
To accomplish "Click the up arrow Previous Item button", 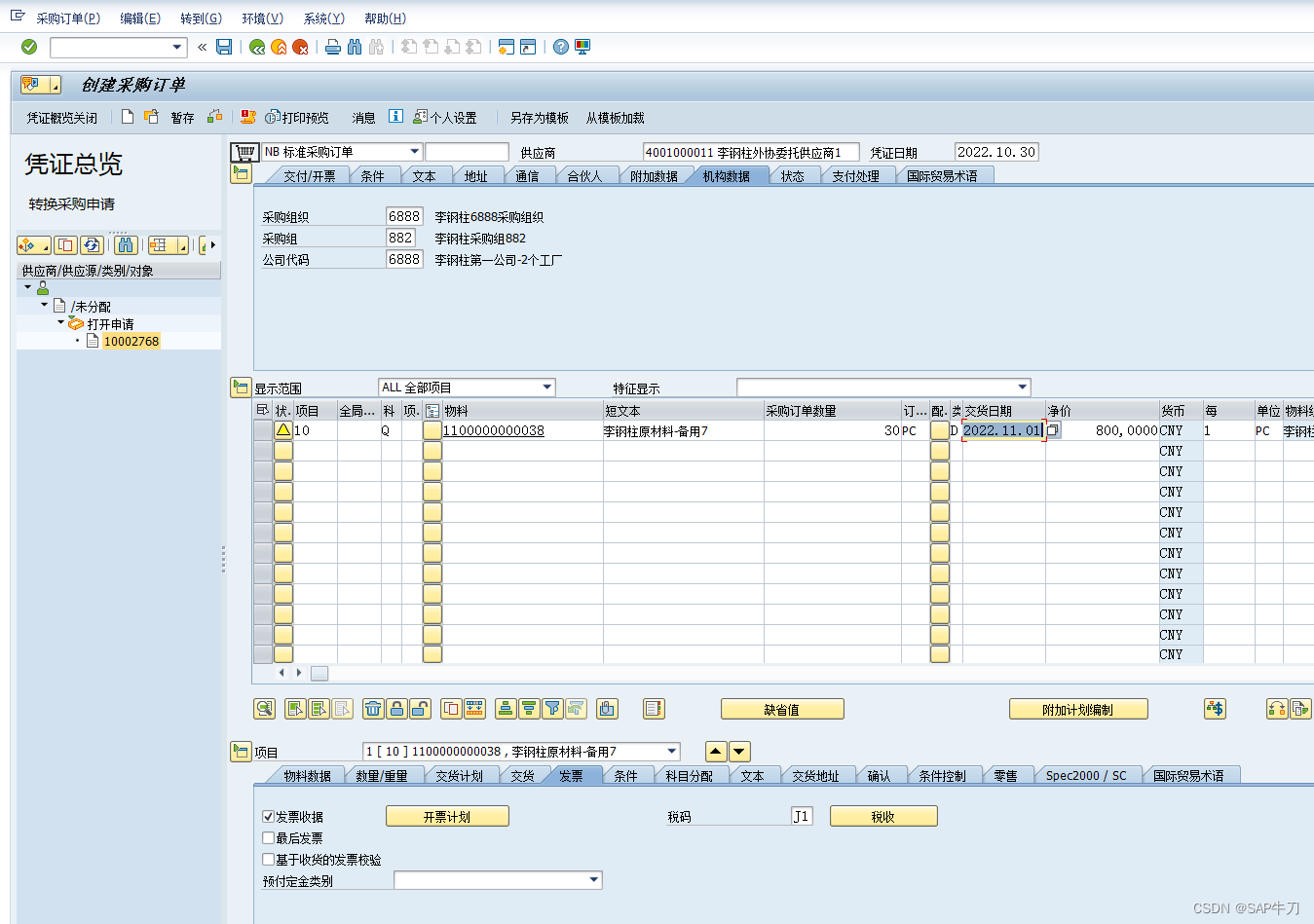I will 716,752.
